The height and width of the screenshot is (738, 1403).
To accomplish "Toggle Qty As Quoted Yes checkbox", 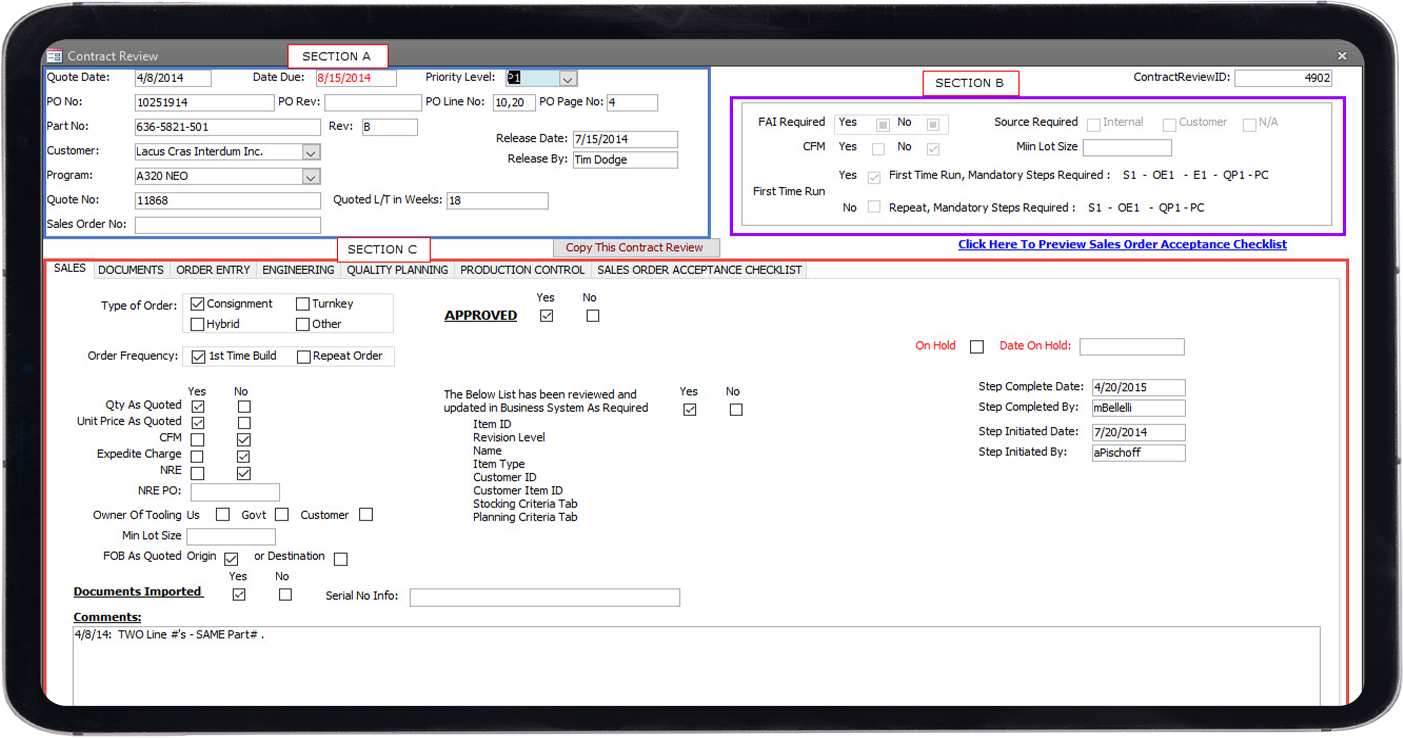I will (x=198, y=407).
